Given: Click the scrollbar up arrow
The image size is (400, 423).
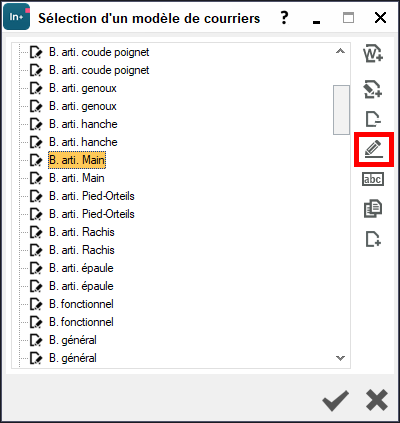Looking at the screenshot, I should [340, 51].
